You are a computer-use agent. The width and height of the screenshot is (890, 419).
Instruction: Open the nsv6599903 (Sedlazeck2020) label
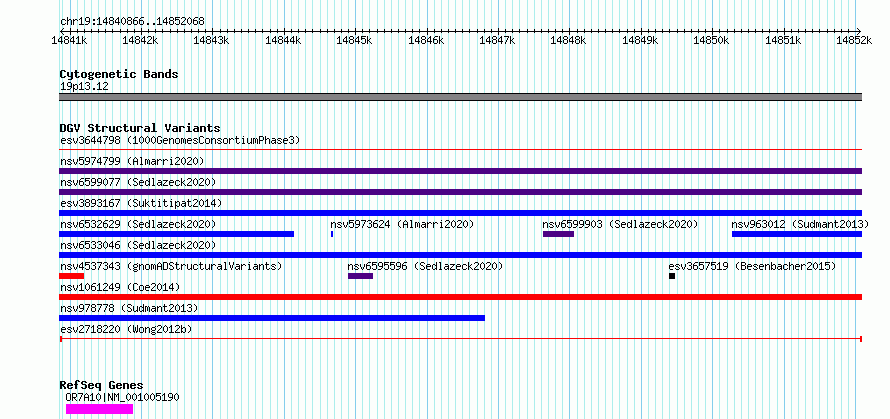pyautogui.click(x=620, y=224)
